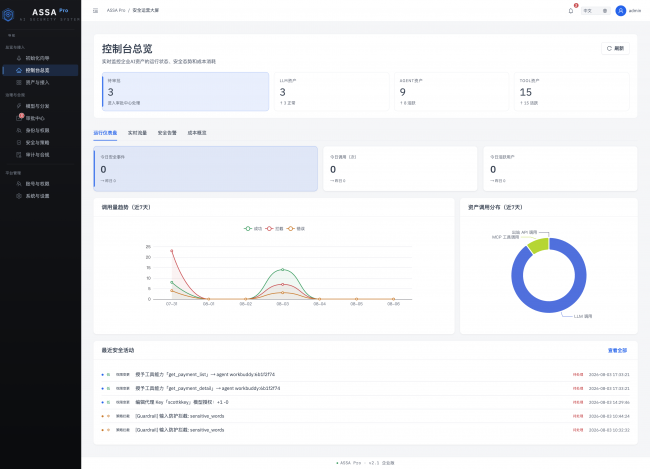
Task: Open the get_payment_detail activity row
Action: click(365, 388)
